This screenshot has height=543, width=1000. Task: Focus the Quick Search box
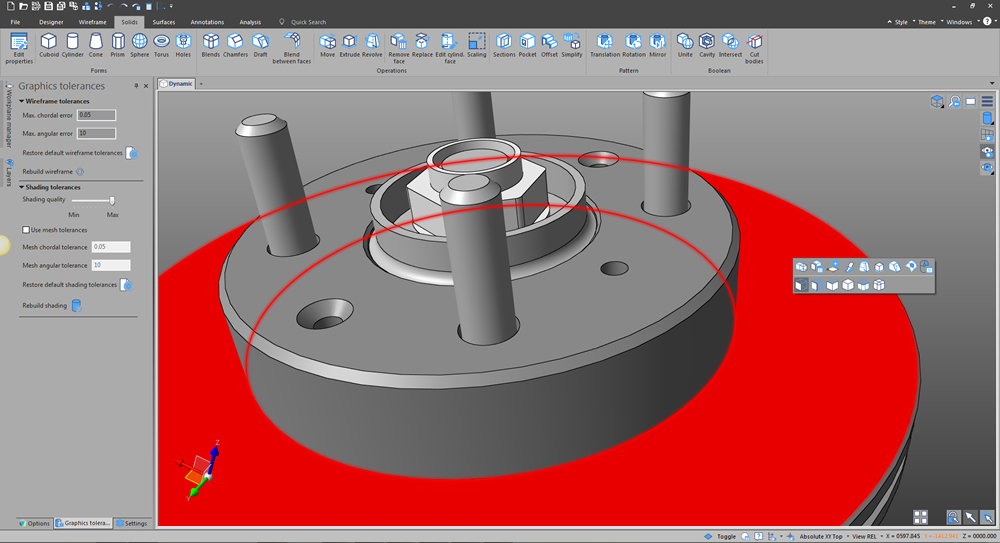click(308, 22)
